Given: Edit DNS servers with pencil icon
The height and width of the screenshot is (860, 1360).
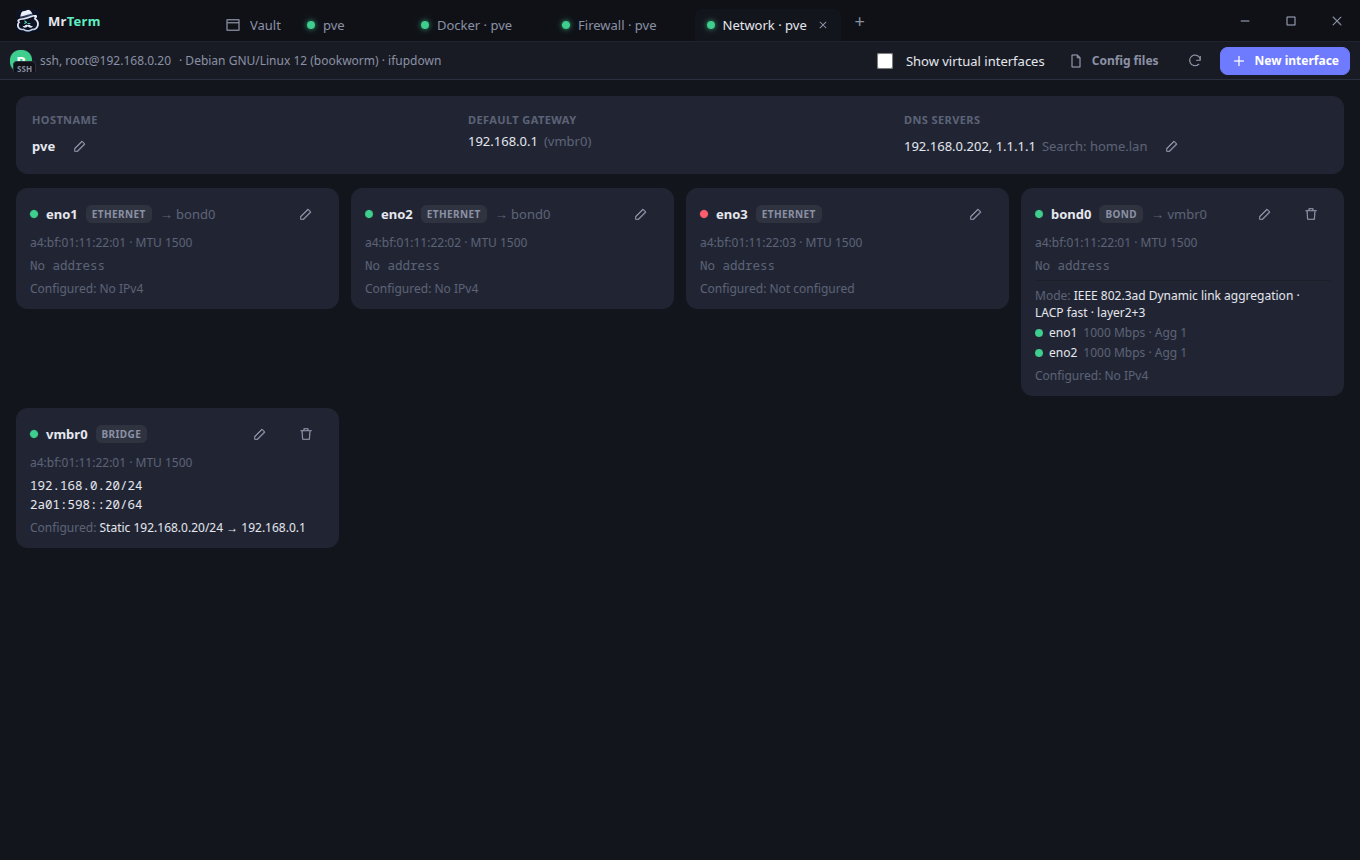Looking at the screenshot, I should coord(1172,146).
